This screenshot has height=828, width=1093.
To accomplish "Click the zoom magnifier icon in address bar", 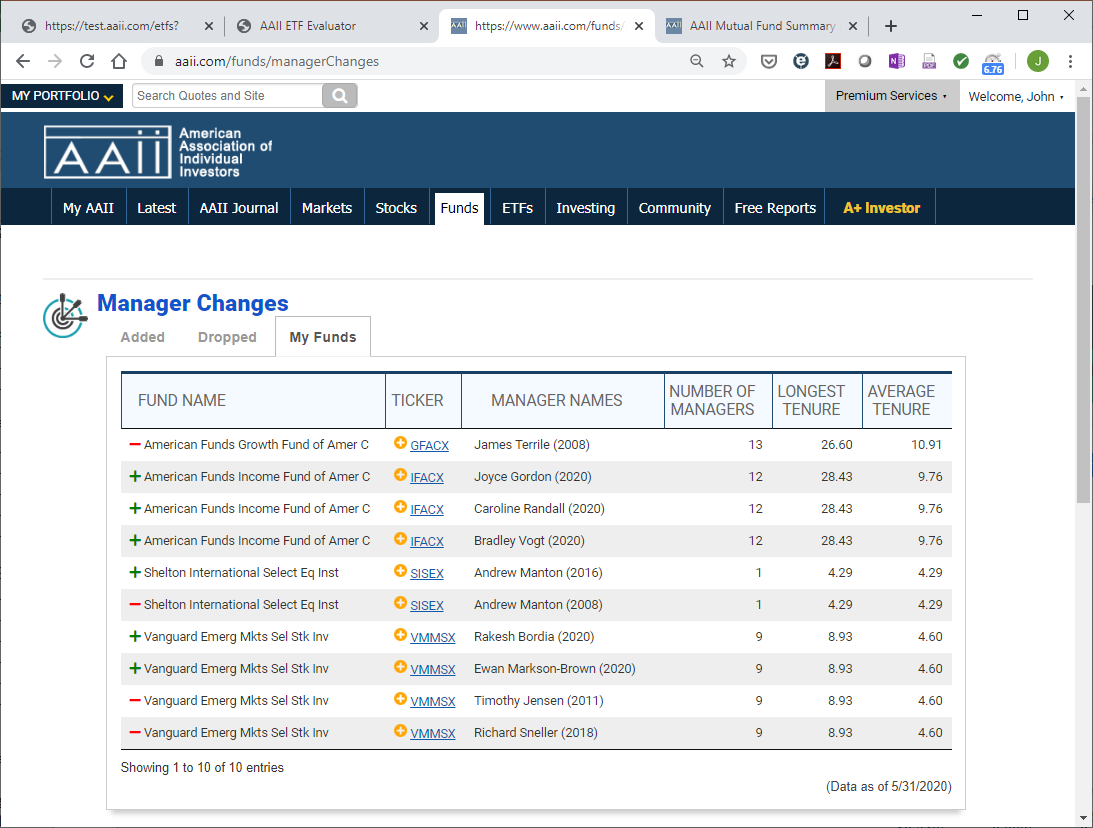I will point(696,61).
